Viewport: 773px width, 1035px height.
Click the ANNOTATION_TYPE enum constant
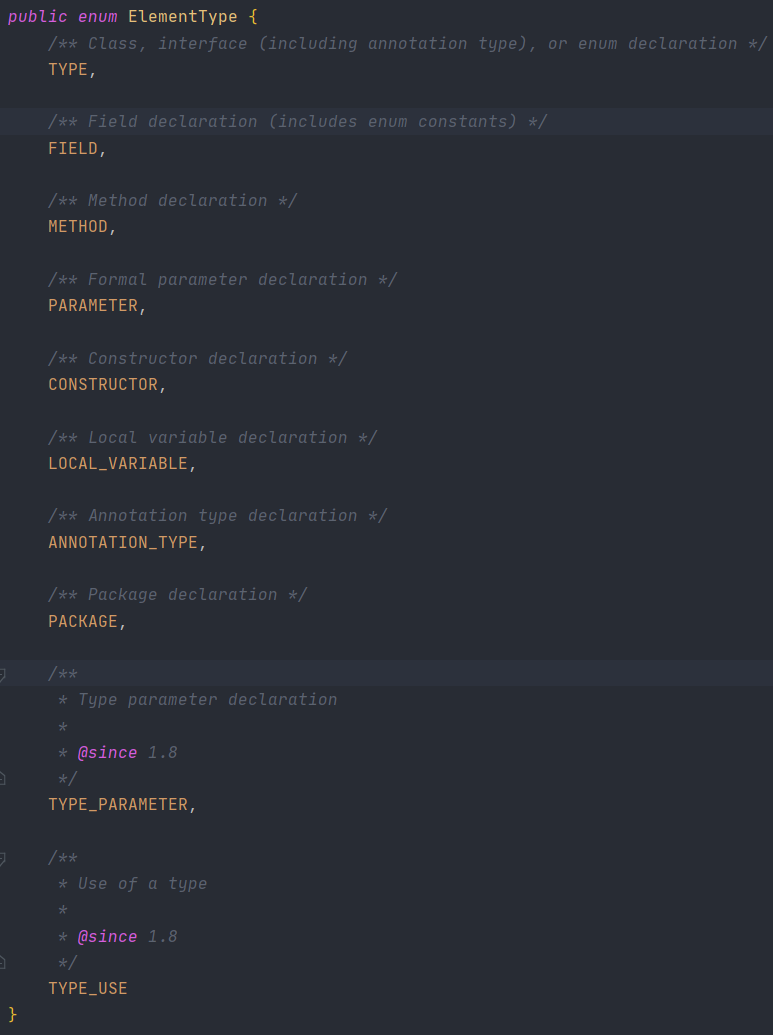tap(123, 542)
